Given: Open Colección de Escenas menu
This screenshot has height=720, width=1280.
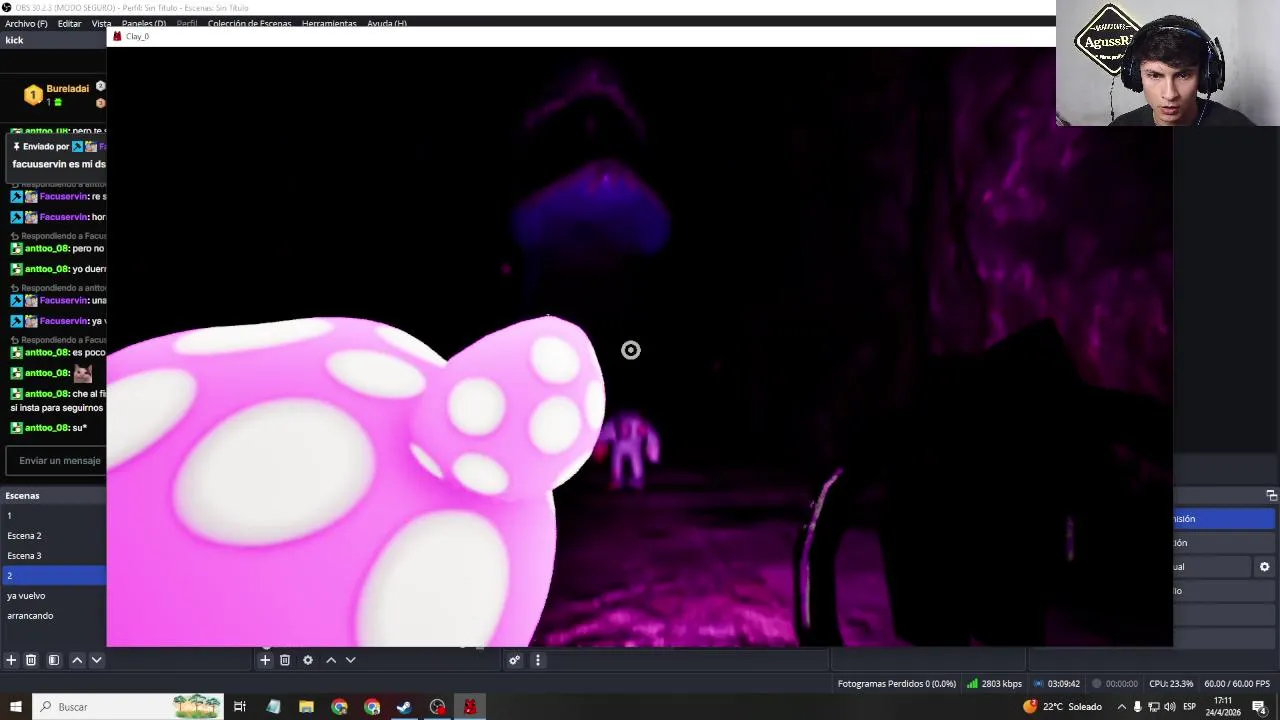Looking at the screenshot, I should (249, 23).
